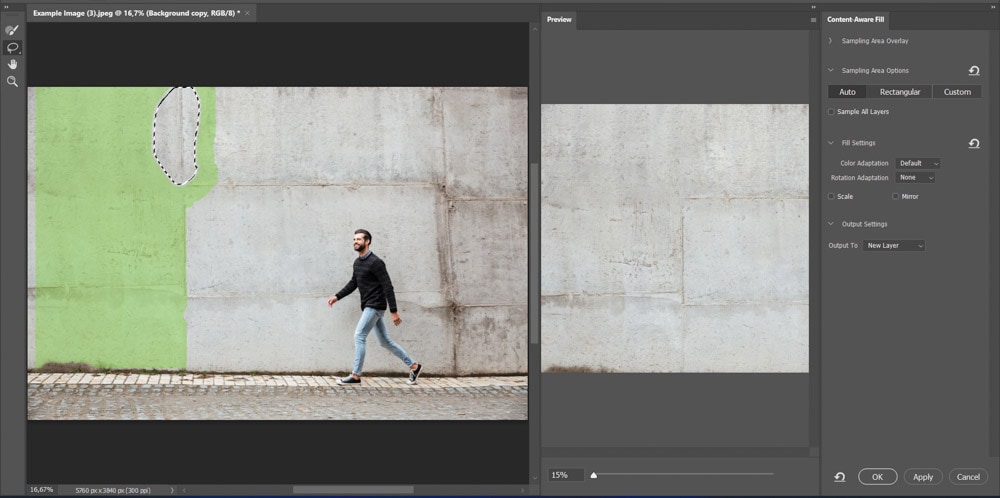Image resolution: width=1000 pixels, height=498 pixels.
Task: Select the Content-Aware Fill panel tab
Action: (855, 20)
